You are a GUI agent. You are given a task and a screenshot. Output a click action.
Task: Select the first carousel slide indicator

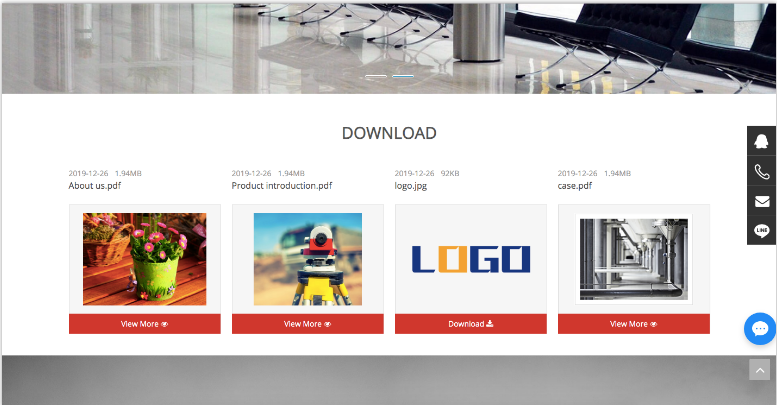376,76
